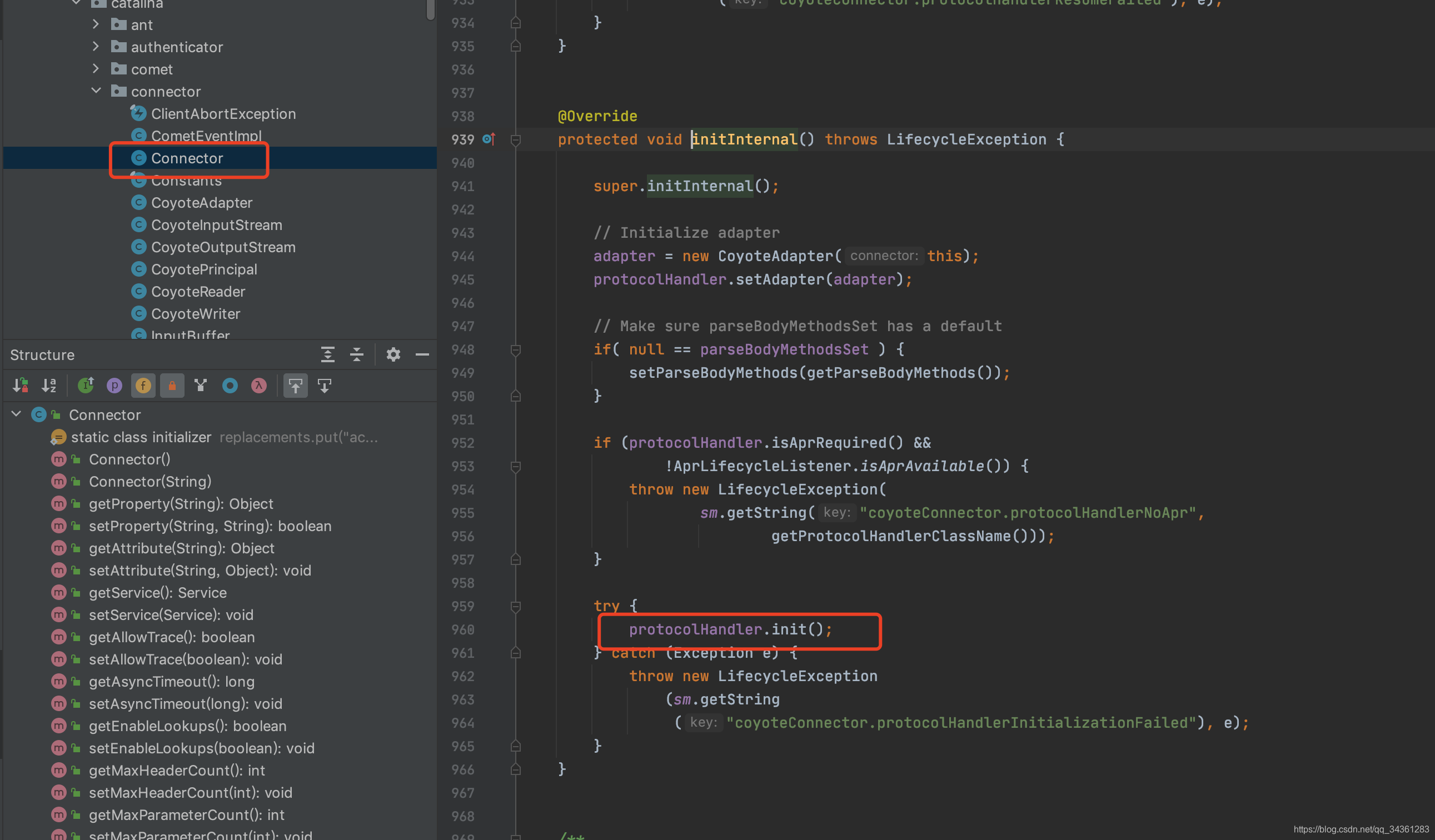Image resolution: width=1435 pixels, height=840 pixels.
Task: Select getProperty(String): Object method
Action: pyautogui.click(x=182, y=503)
